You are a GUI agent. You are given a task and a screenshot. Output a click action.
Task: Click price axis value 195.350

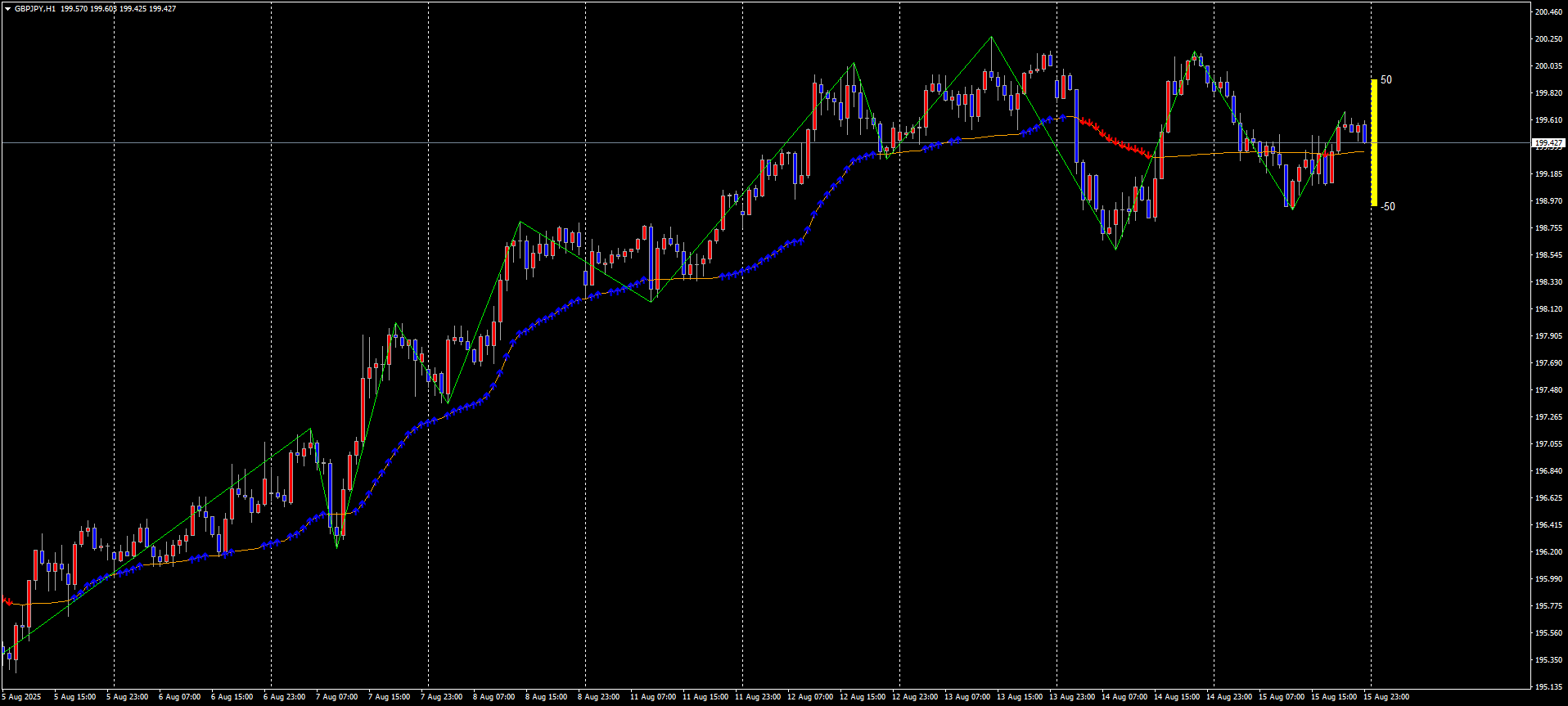1548,660
